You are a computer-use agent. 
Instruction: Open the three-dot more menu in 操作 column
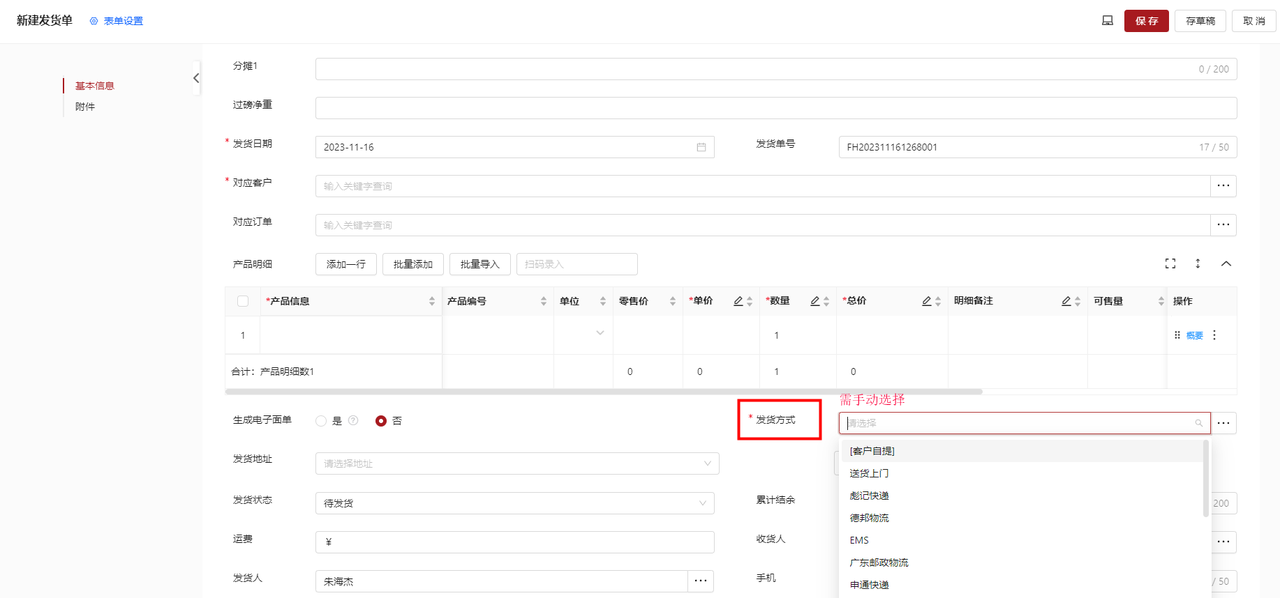click(x=1215, y=336)
